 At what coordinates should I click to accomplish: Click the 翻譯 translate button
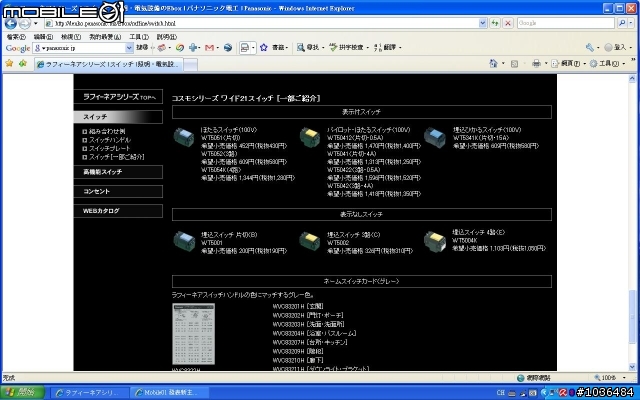click(x=385, y=48)
